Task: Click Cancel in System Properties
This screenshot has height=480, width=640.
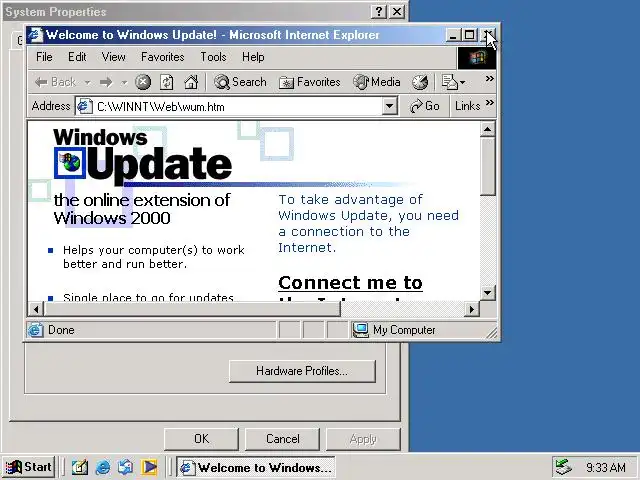Action: coord(282,439)
